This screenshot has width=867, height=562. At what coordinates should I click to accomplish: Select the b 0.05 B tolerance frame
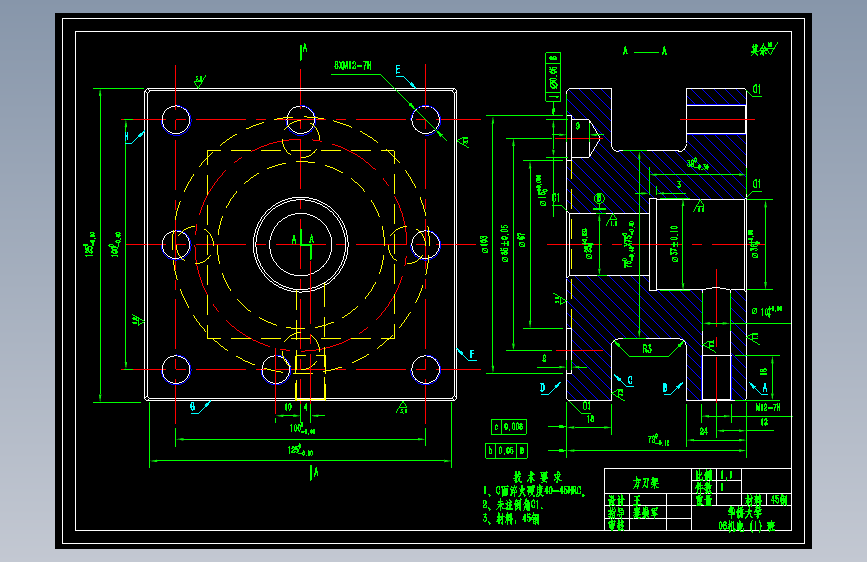[x=506, y=451]
